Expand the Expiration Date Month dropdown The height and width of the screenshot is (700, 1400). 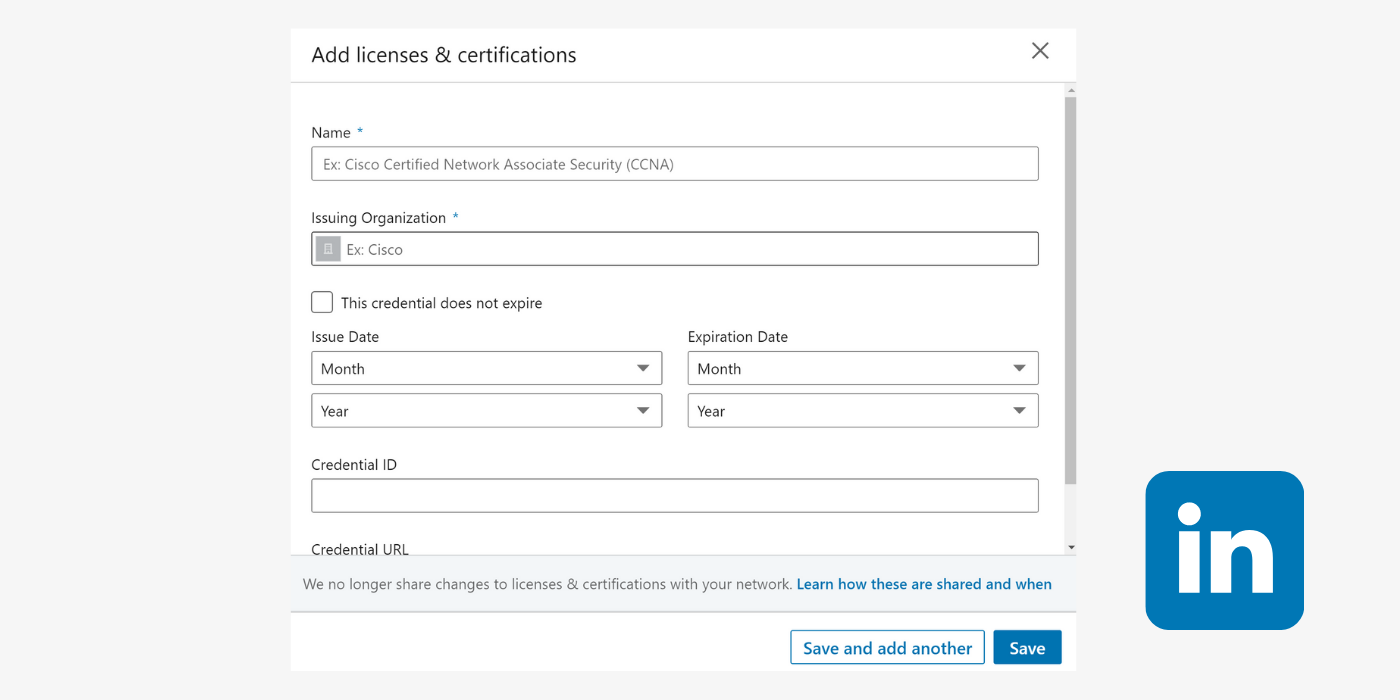862,368
